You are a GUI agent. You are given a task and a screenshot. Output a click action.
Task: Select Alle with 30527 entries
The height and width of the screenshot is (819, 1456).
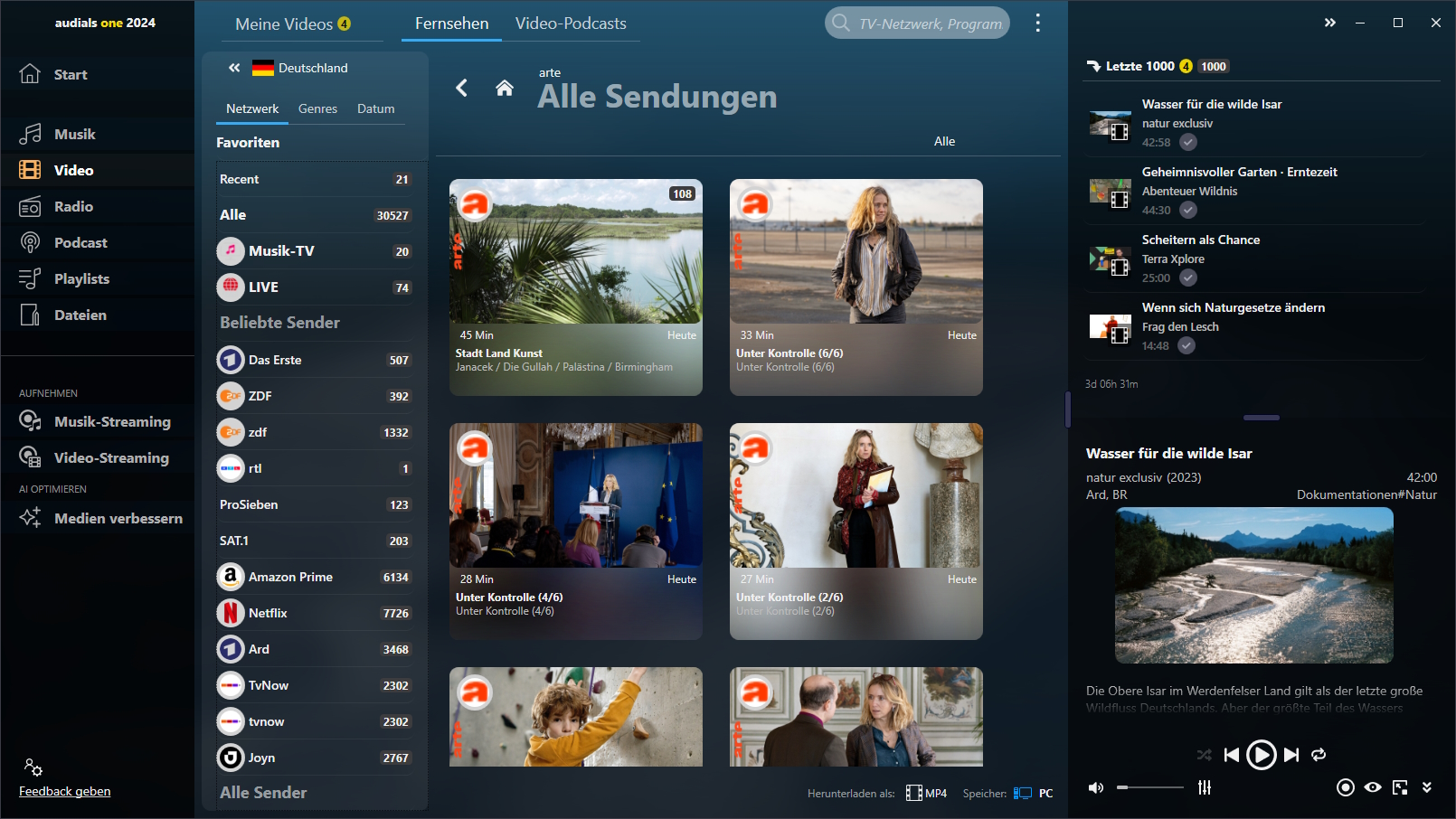tap(314, 215)
